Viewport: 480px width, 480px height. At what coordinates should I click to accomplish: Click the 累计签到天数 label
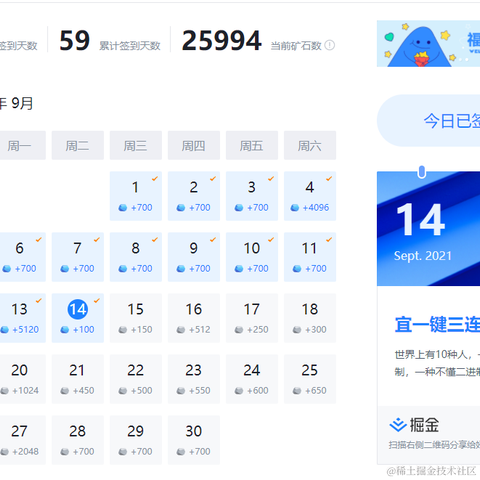tap(130, 46)
